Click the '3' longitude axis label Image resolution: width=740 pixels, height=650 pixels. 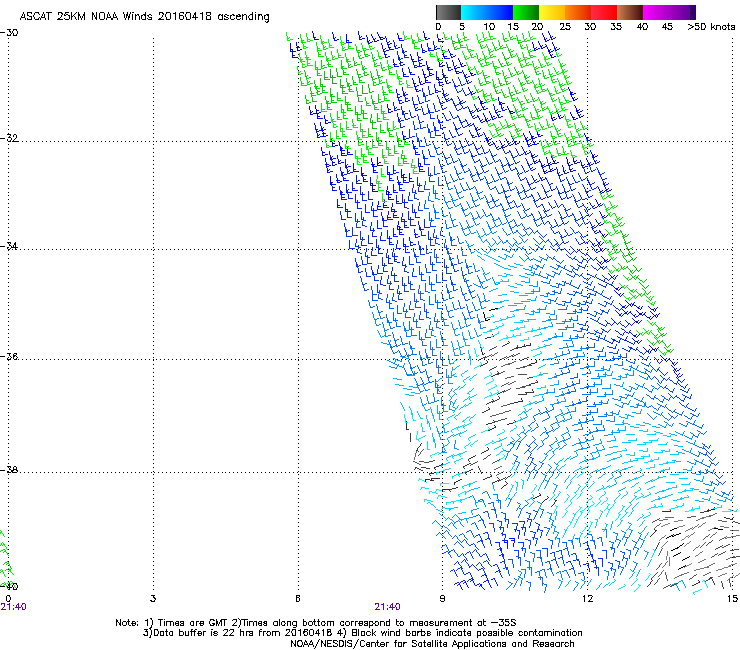[153, 599]
